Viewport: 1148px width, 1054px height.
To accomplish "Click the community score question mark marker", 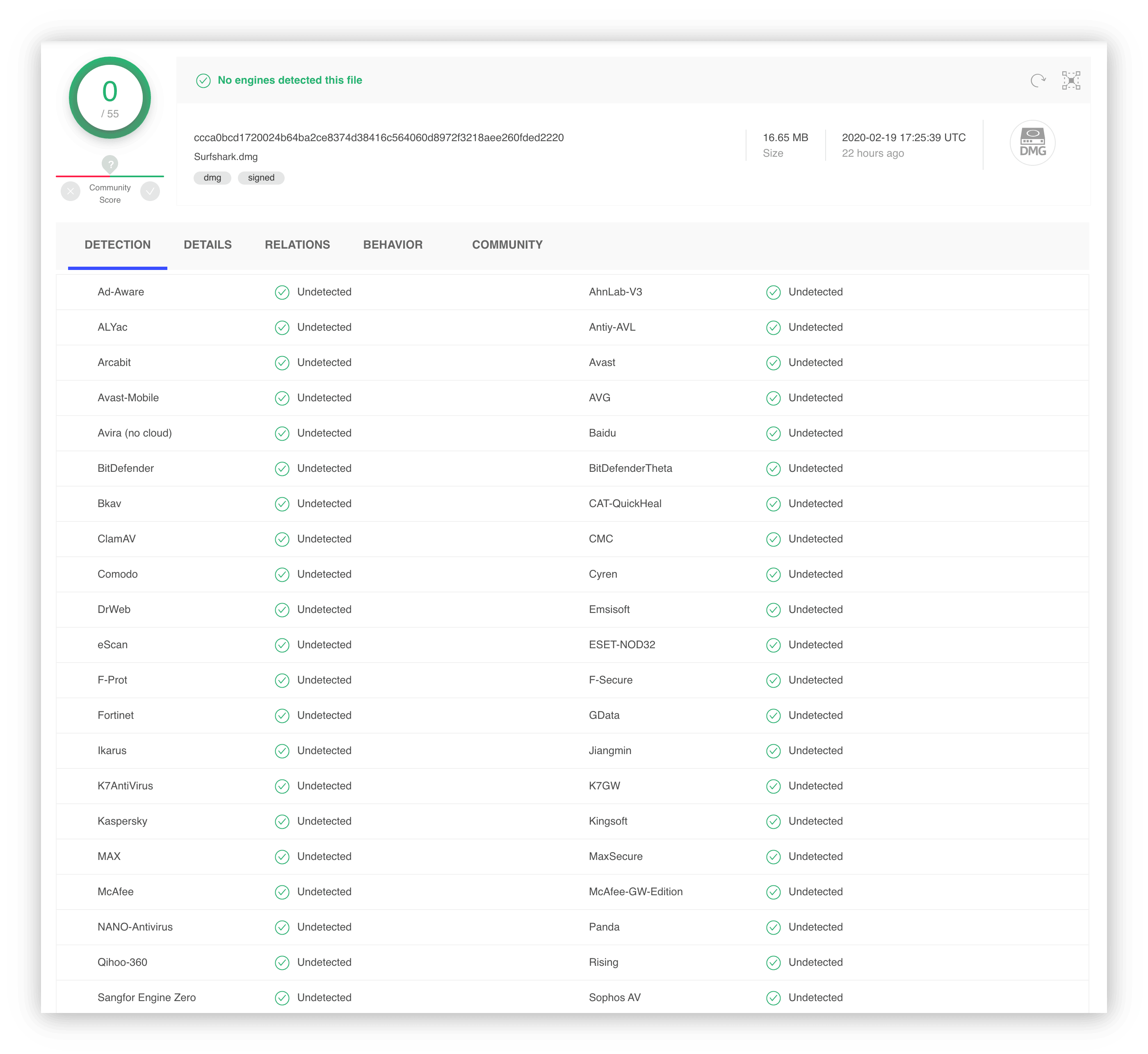I will [x=110, y=164].
